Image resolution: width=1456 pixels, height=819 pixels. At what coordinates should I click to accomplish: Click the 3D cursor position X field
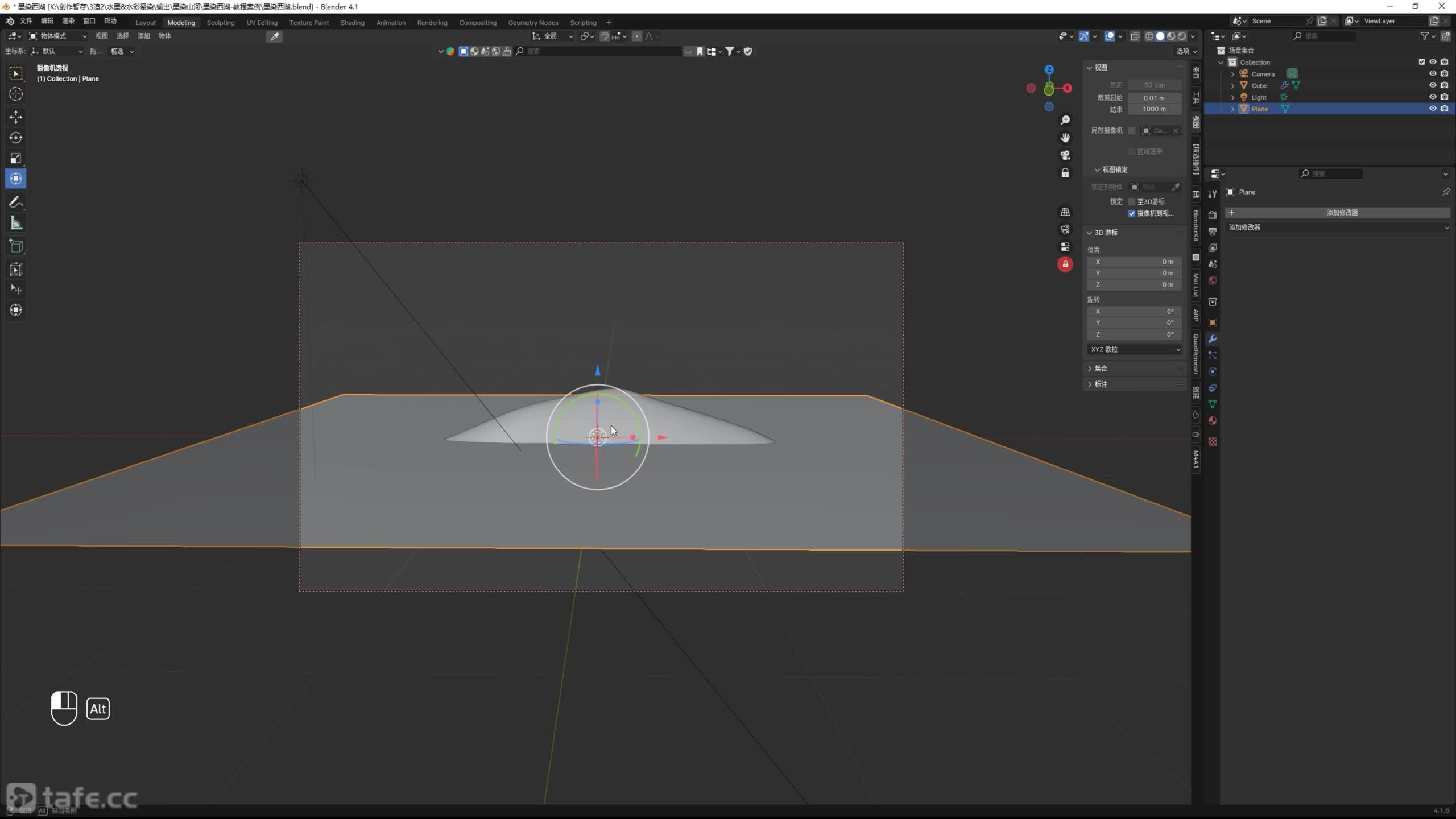1135,262
